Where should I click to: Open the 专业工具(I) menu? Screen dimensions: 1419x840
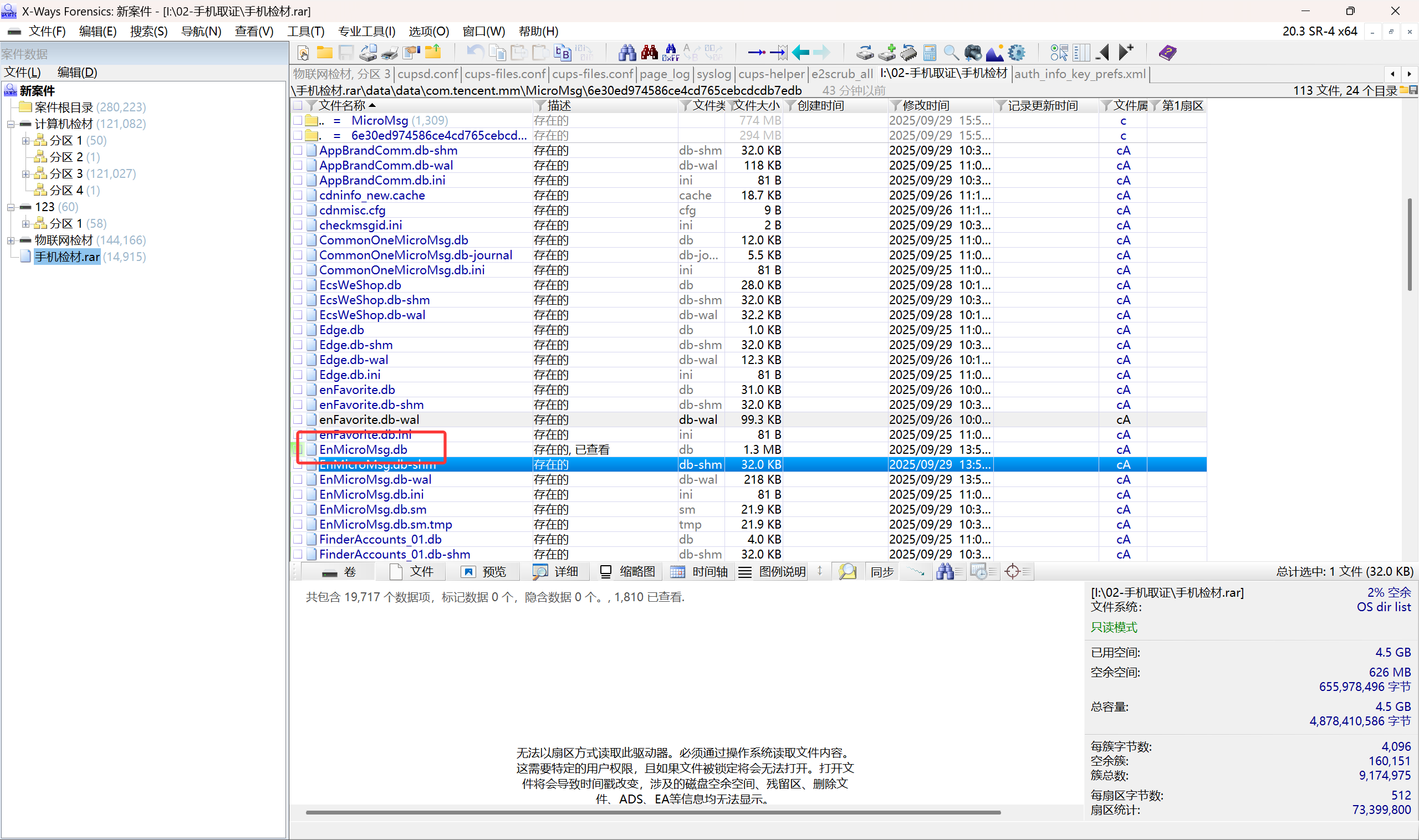point(366,32)
